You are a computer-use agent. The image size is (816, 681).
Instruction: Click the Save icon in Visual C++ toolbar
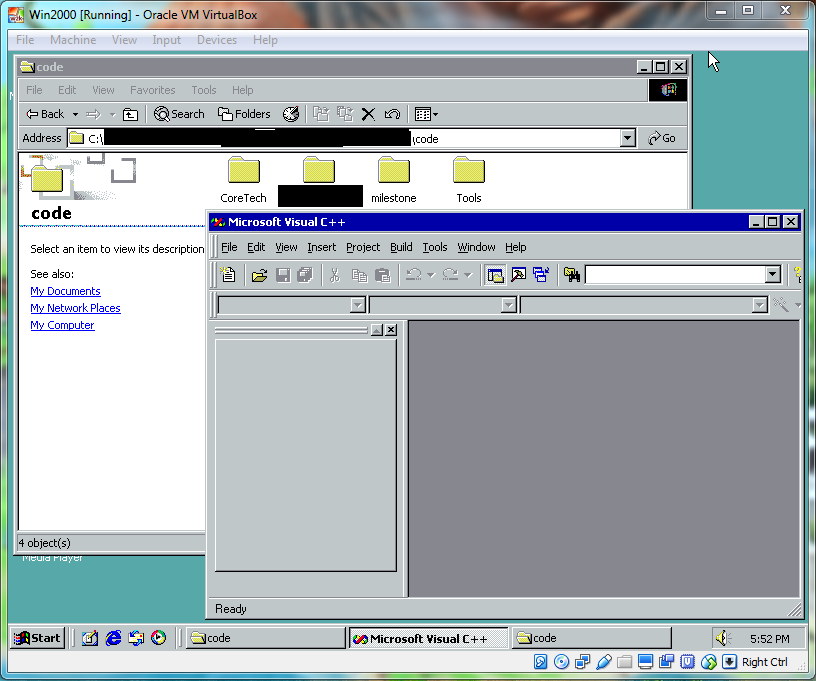pos(283,275)
